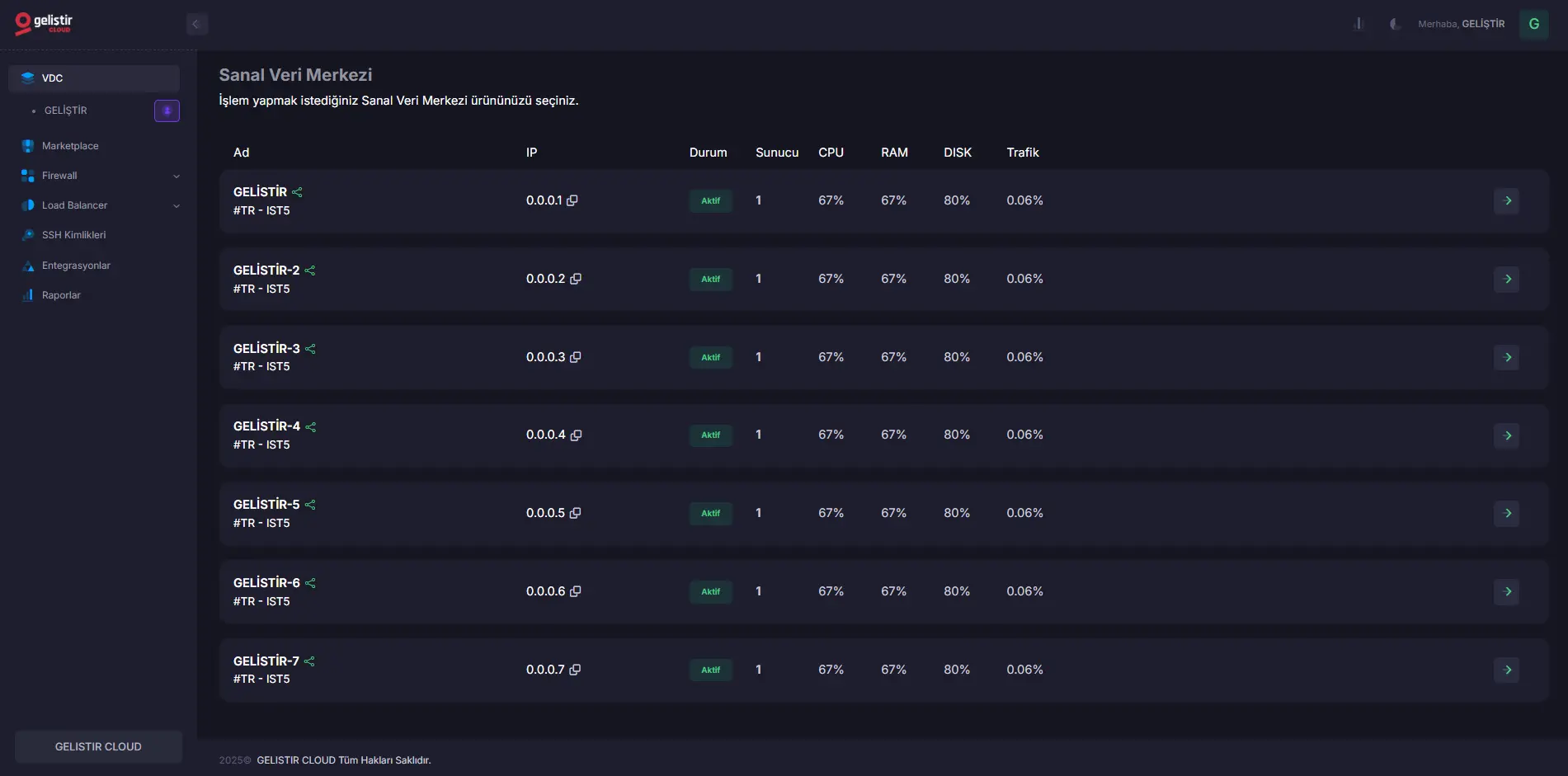1568x776 pixels.
Task: Toggle dark mode with the moon icon
Action: [1394, 25]
